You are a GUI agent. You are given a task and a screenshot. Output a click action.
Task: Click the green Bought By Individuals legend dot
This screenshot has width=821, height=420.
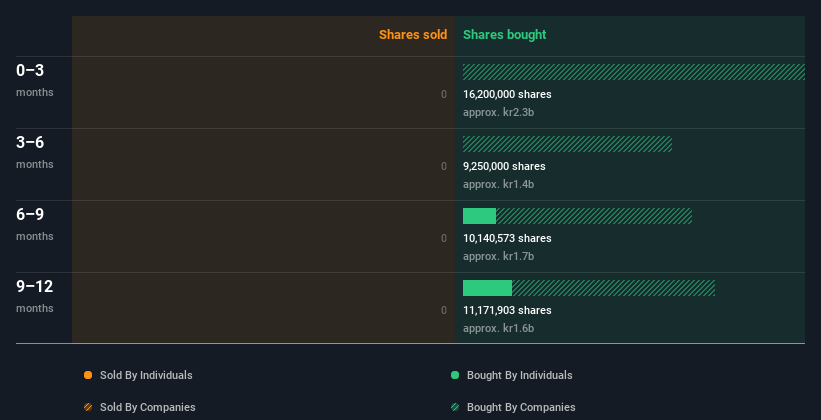pyautogui.click(x=455, y=375)
